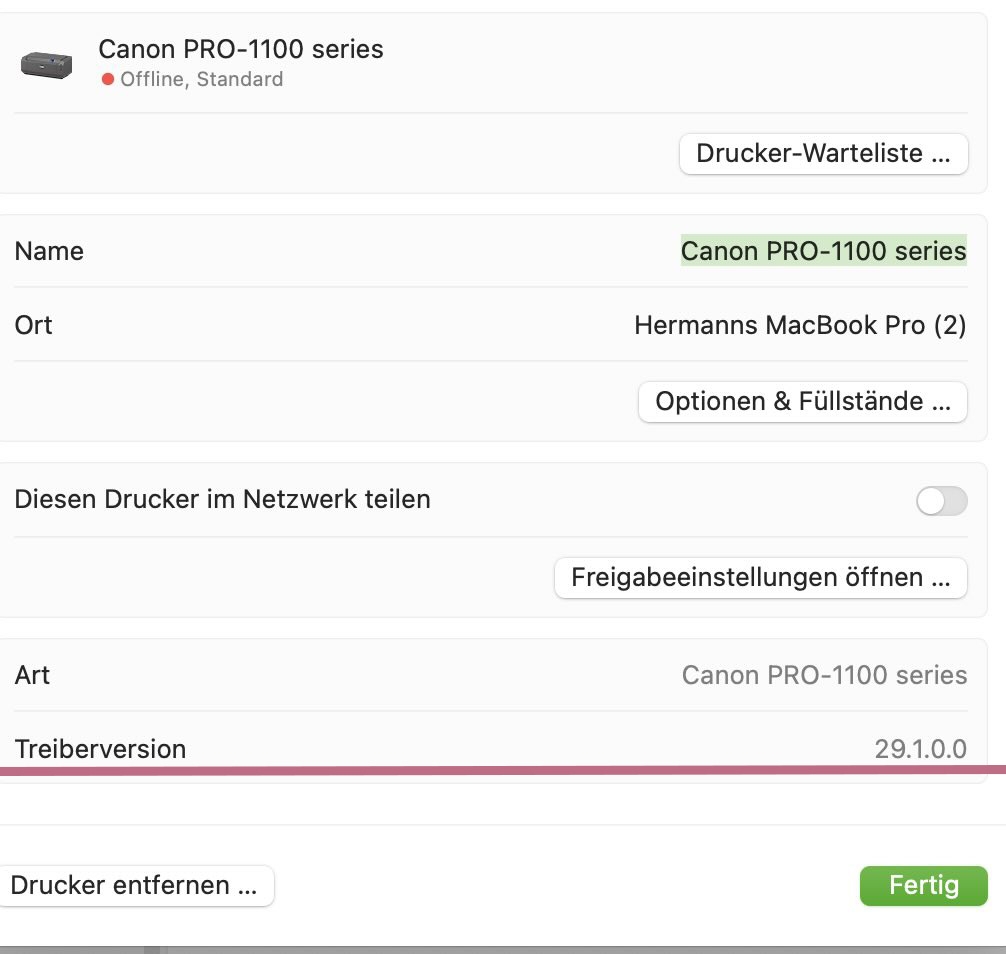Open Optionen & Füllstände
The height and width of the screenshot is (954, 1006).
(x=802, y=402)
